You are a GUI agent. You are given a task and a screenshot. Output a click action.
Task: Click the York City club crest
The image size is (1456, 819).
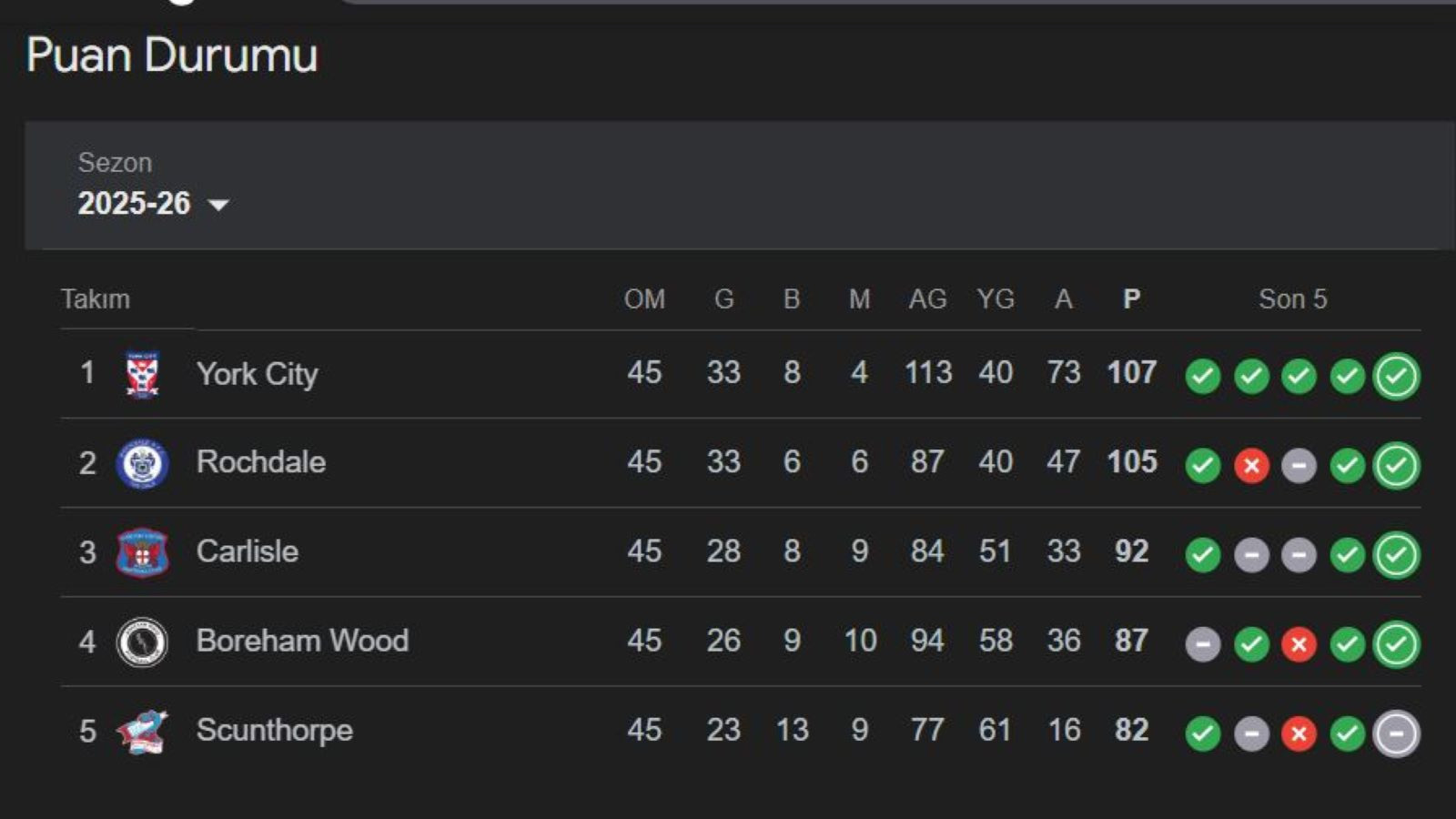point(142,374)
